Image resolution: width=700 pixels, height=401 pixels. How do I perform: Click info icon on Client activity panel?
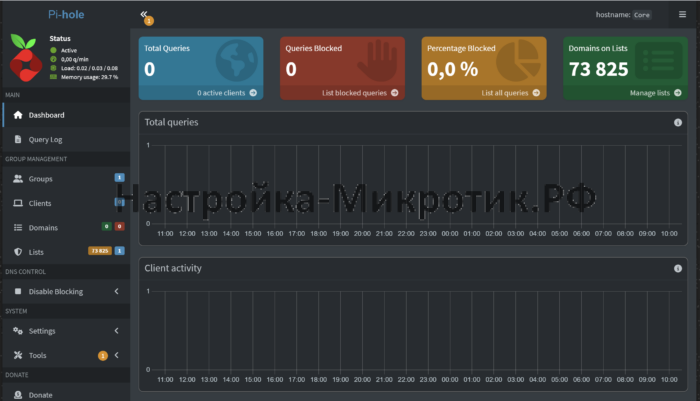678,268
